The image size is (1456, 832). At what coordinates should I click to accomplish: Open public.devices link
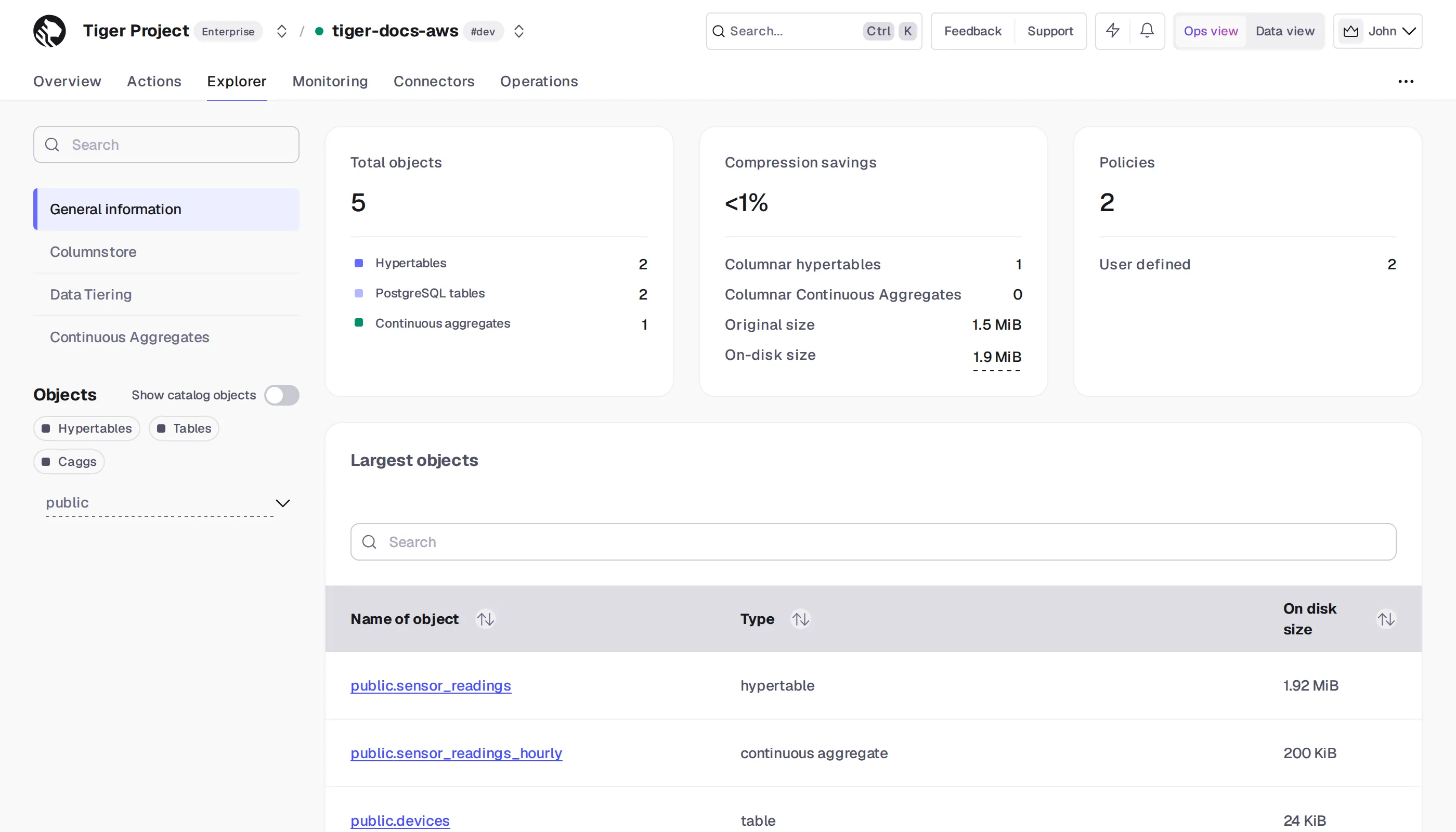point(400,821)
